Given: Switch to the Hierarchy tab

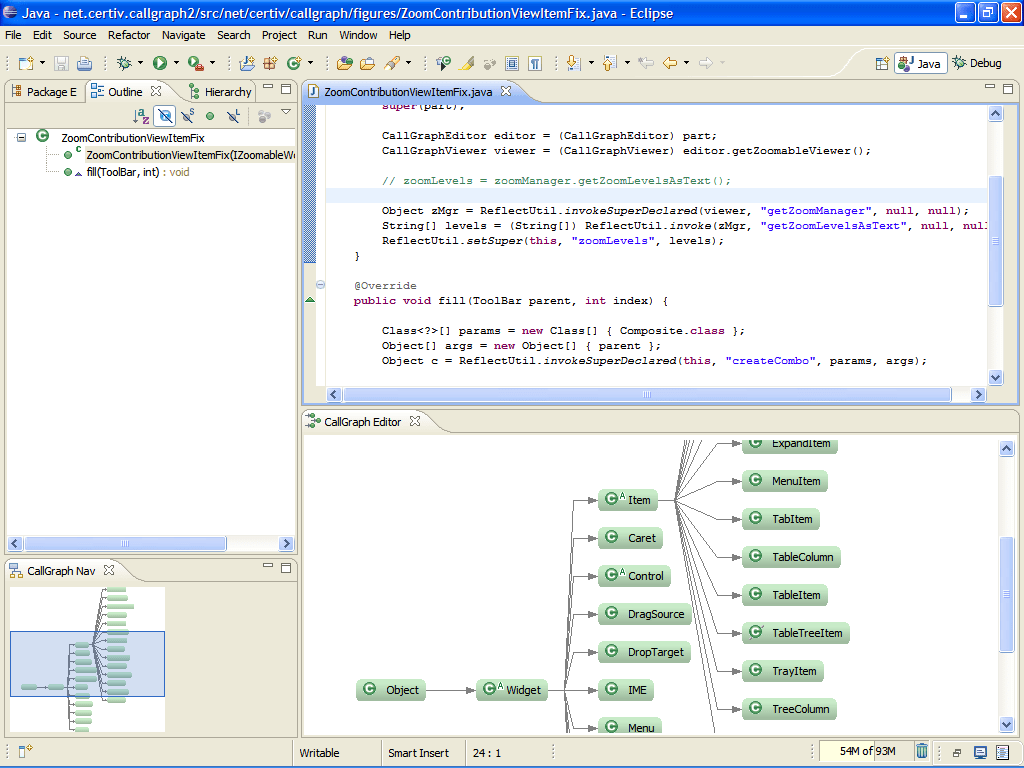Looking at the screenshot, I should tap(221, 92).
